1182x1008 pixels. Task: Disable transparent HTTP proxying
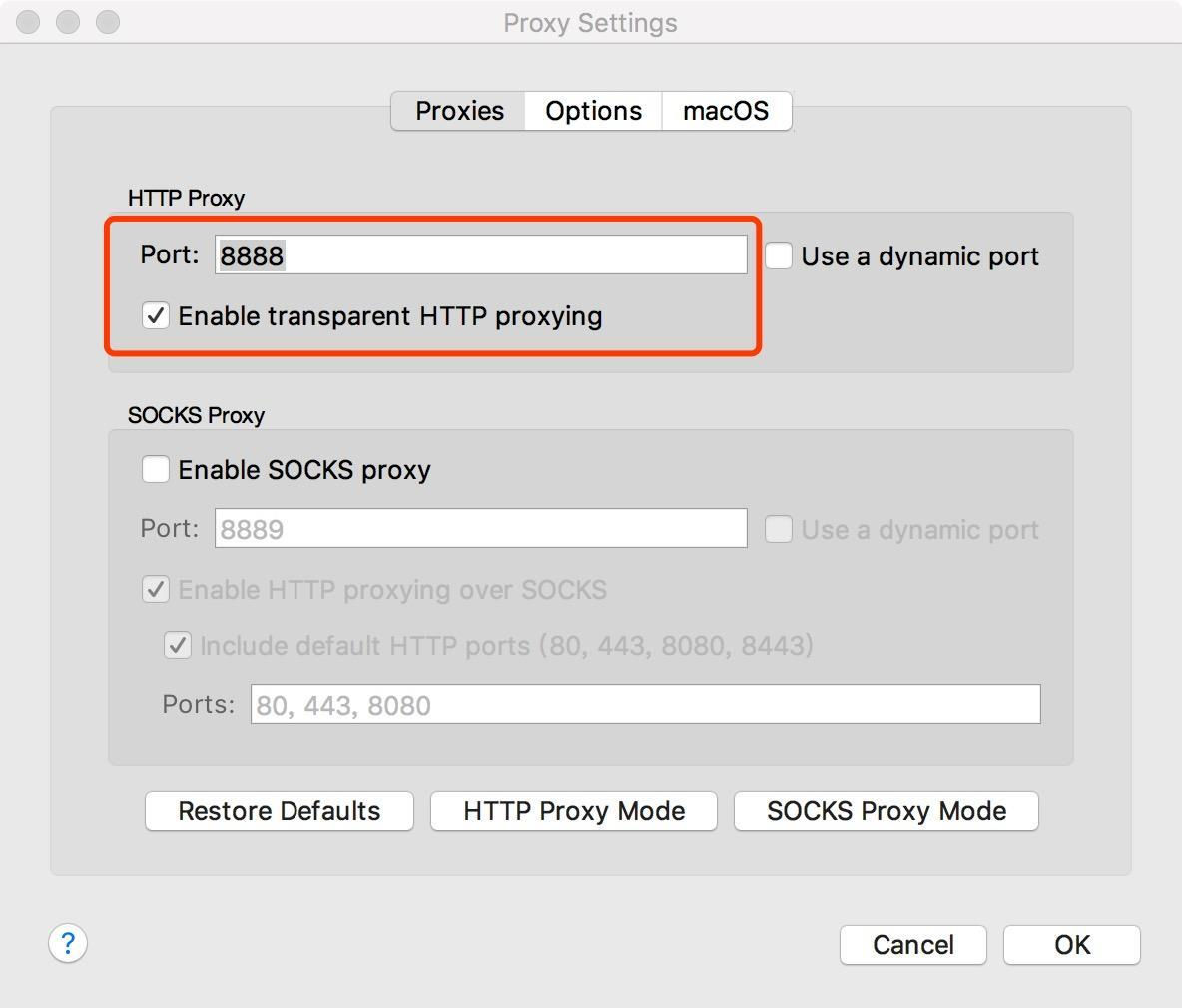pos(155,316)
